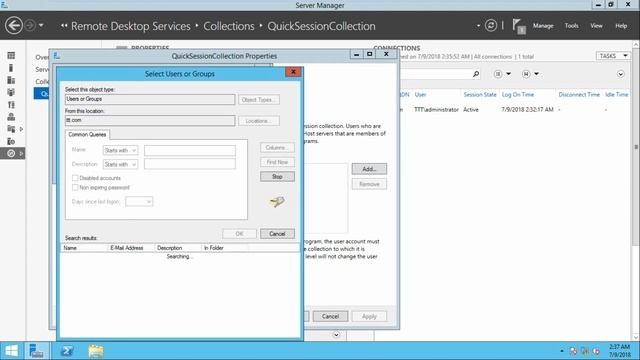Click Collections in the breadcrumb

[229, 26]
